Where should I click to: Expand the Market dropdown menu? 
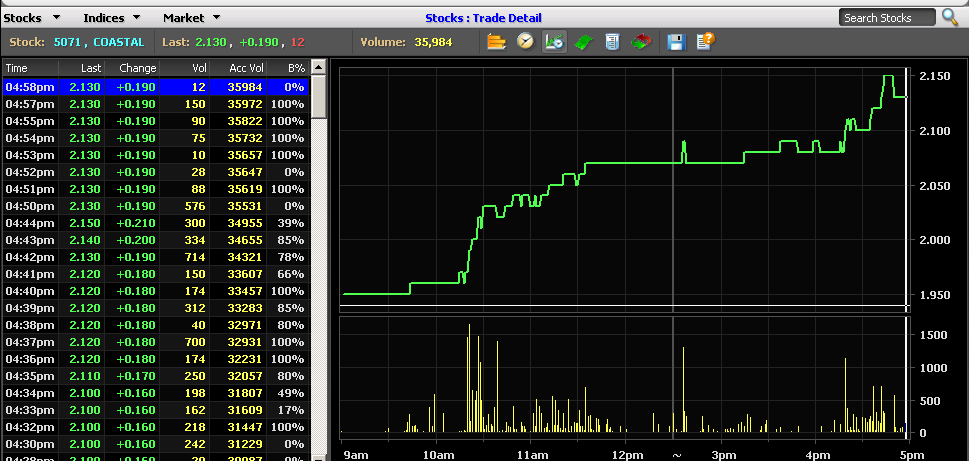coord(191,18)
